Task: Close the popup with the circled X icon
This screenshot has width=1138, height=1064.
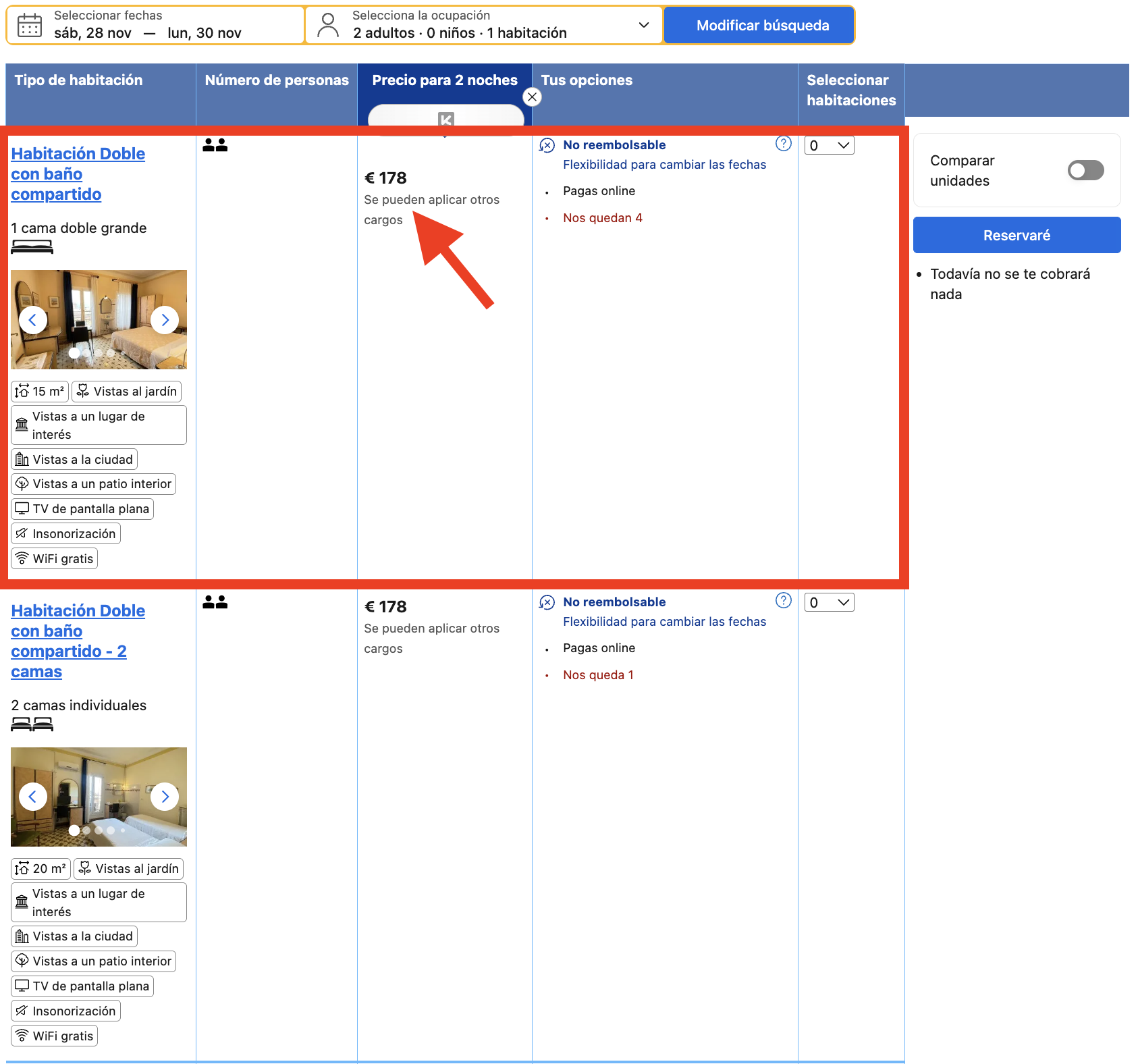Action: pyautogui.click(x=532, y=97)
